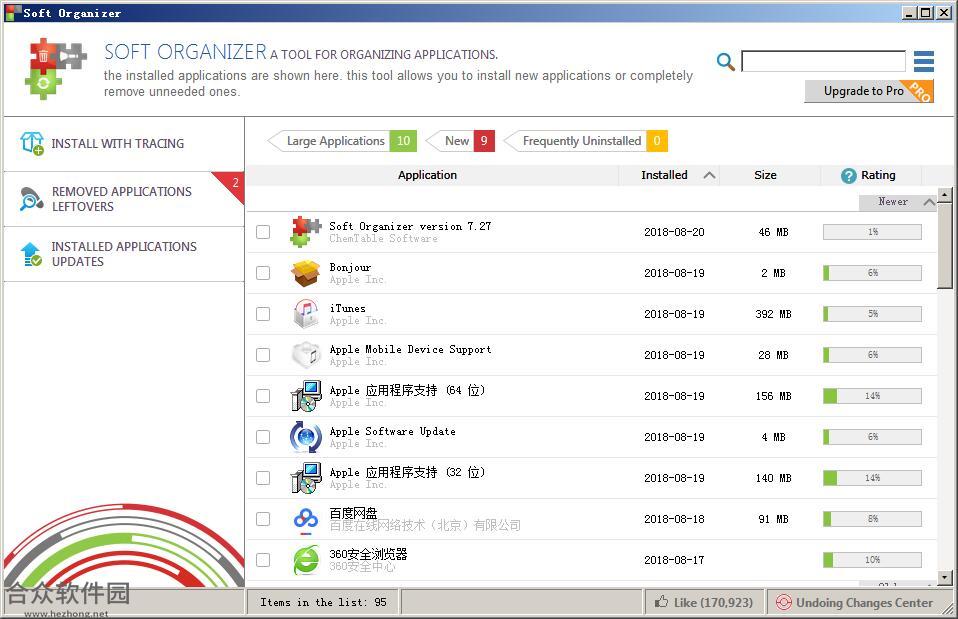Select the 百度网盘 checkbox
The image size is (958, 619).
[x=263, y=519]
